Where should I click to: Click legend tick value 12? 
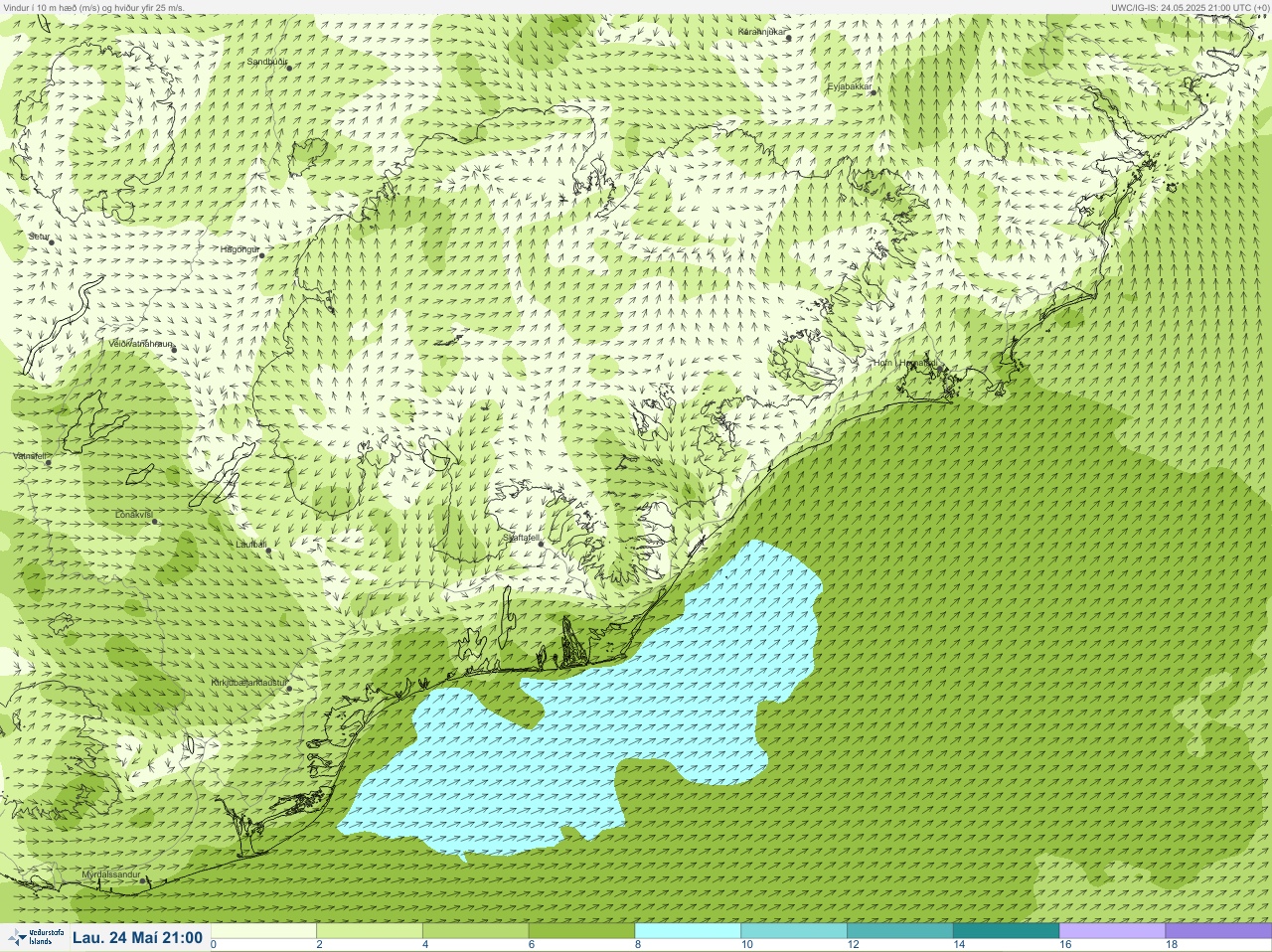(853, 945)
